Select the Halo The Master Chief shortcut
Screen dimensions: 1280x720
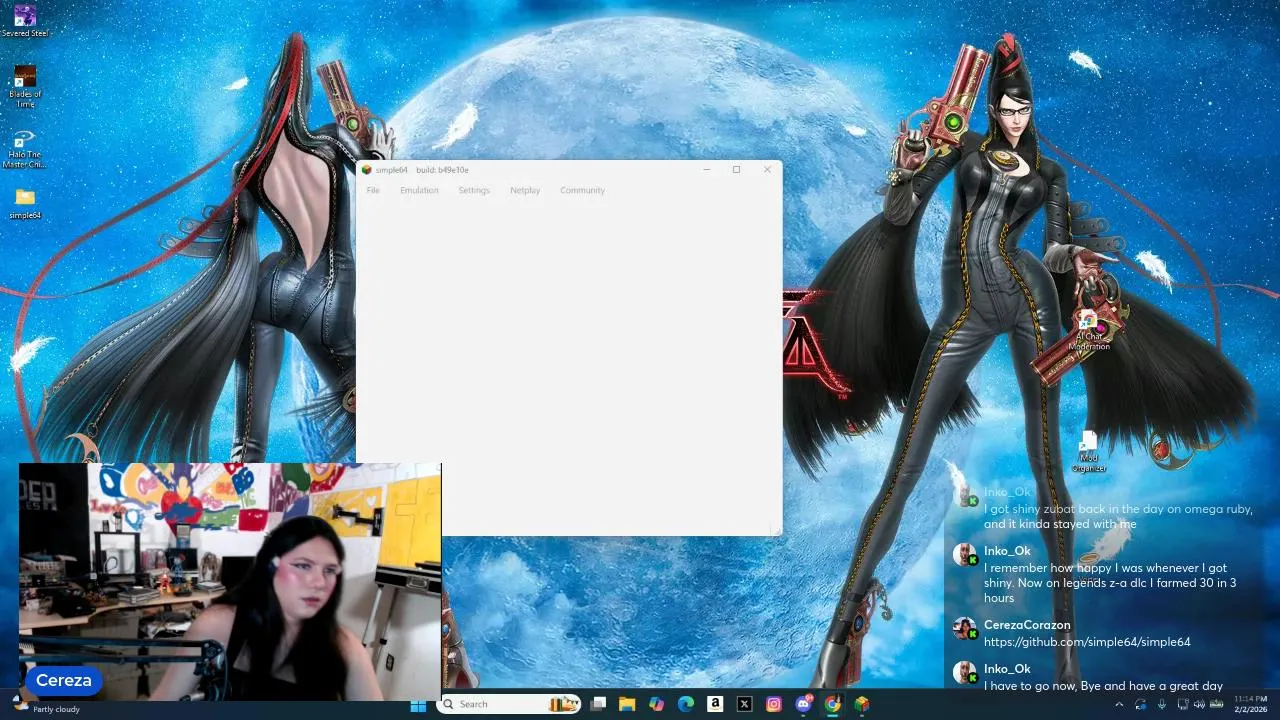tap(25, 148)
